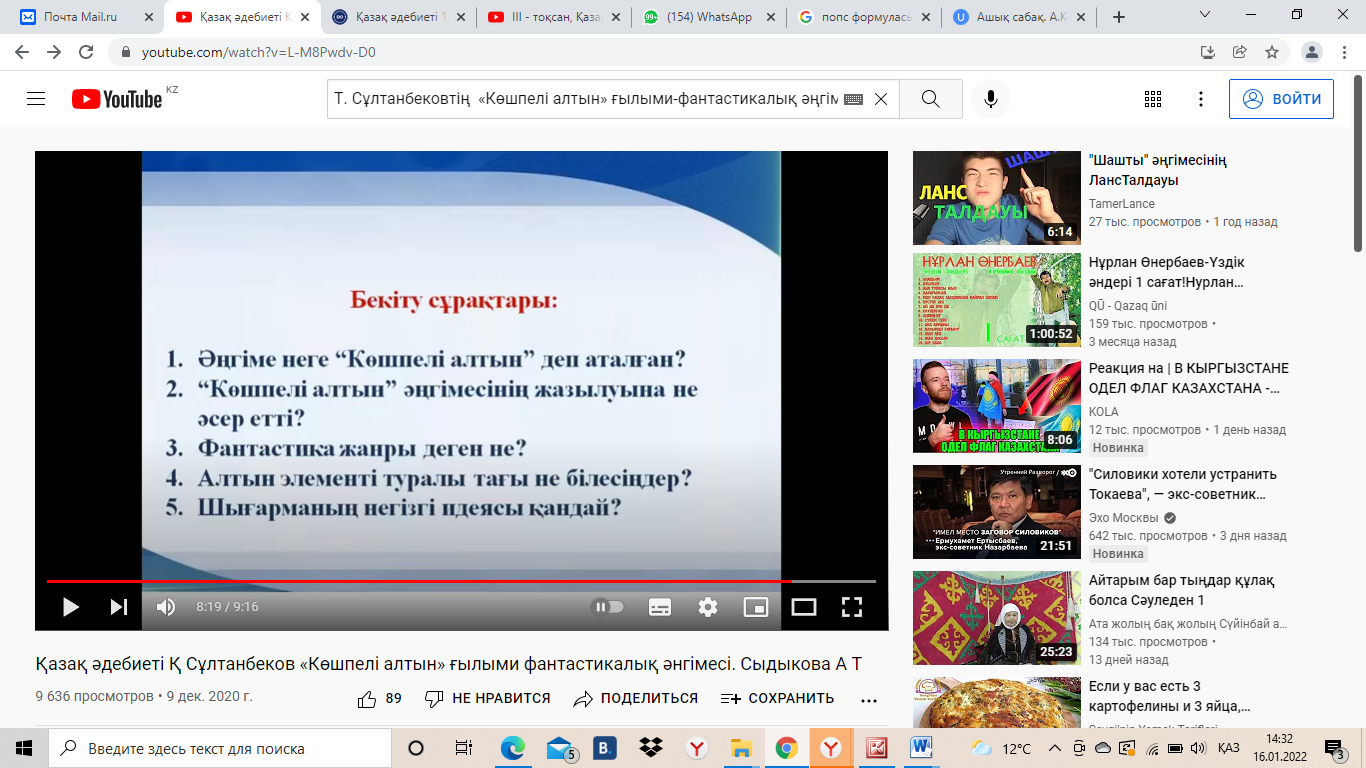
Task: Open the YouTube apps grid
Action: (x=1153, y=99)
